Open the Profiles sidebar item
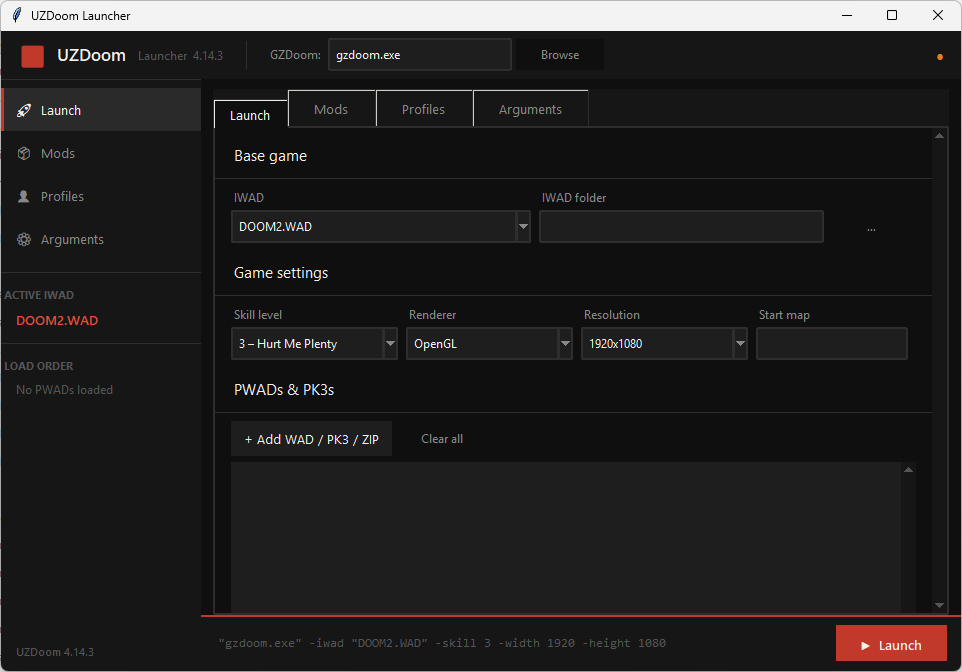 coord(102,196)
